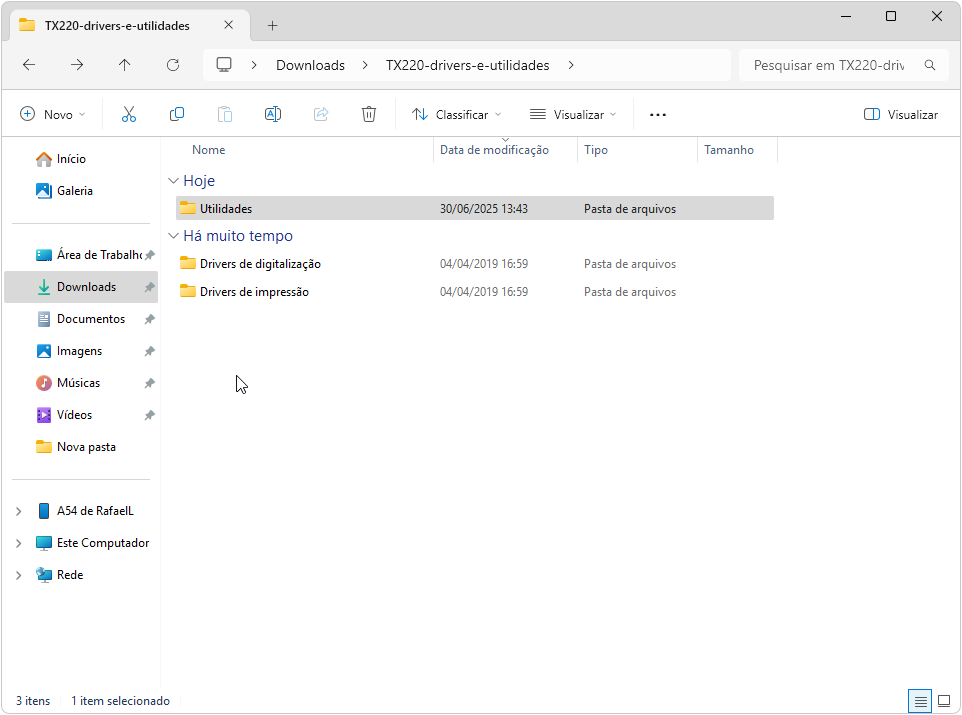Expand the Este Computador tree node
Image resolution: width=962 pixels, height=715 pixels.
pos(18,543)
